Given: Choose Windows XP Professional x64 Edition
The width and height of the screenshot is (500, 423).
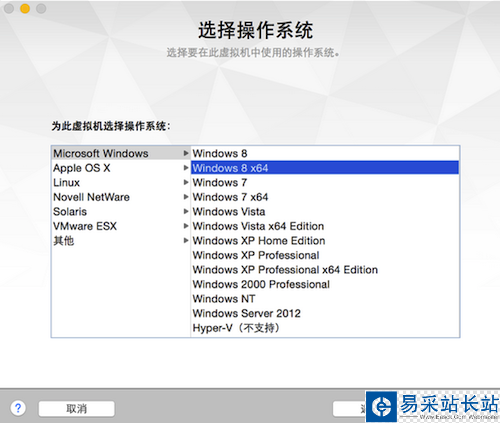Looking at the screenshot, I should point(325,270).
